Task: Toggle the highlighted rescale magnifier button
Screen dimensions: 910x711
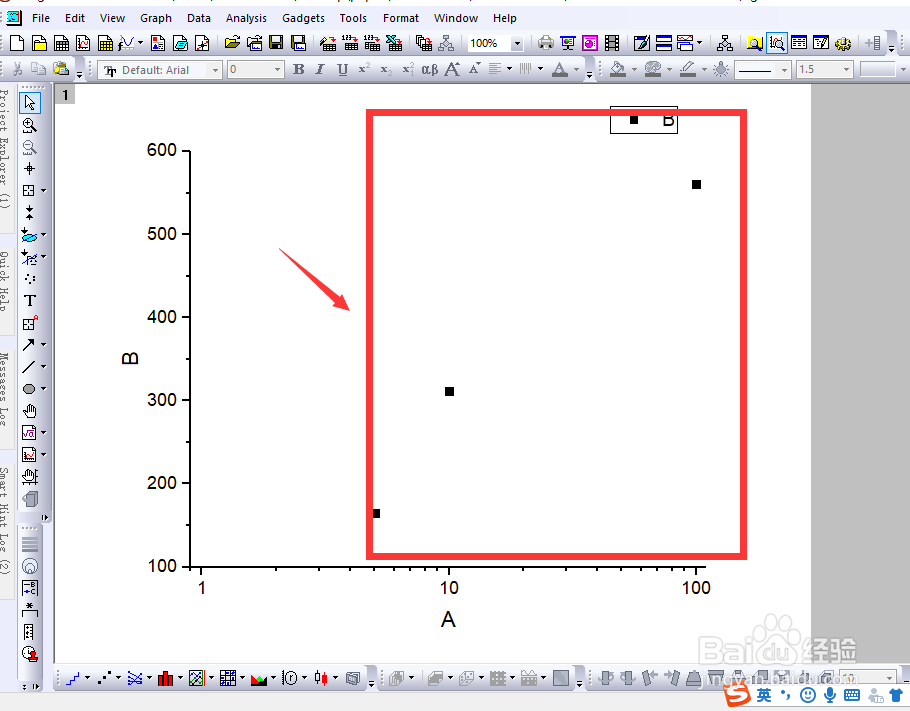Action: coord(777,43)
